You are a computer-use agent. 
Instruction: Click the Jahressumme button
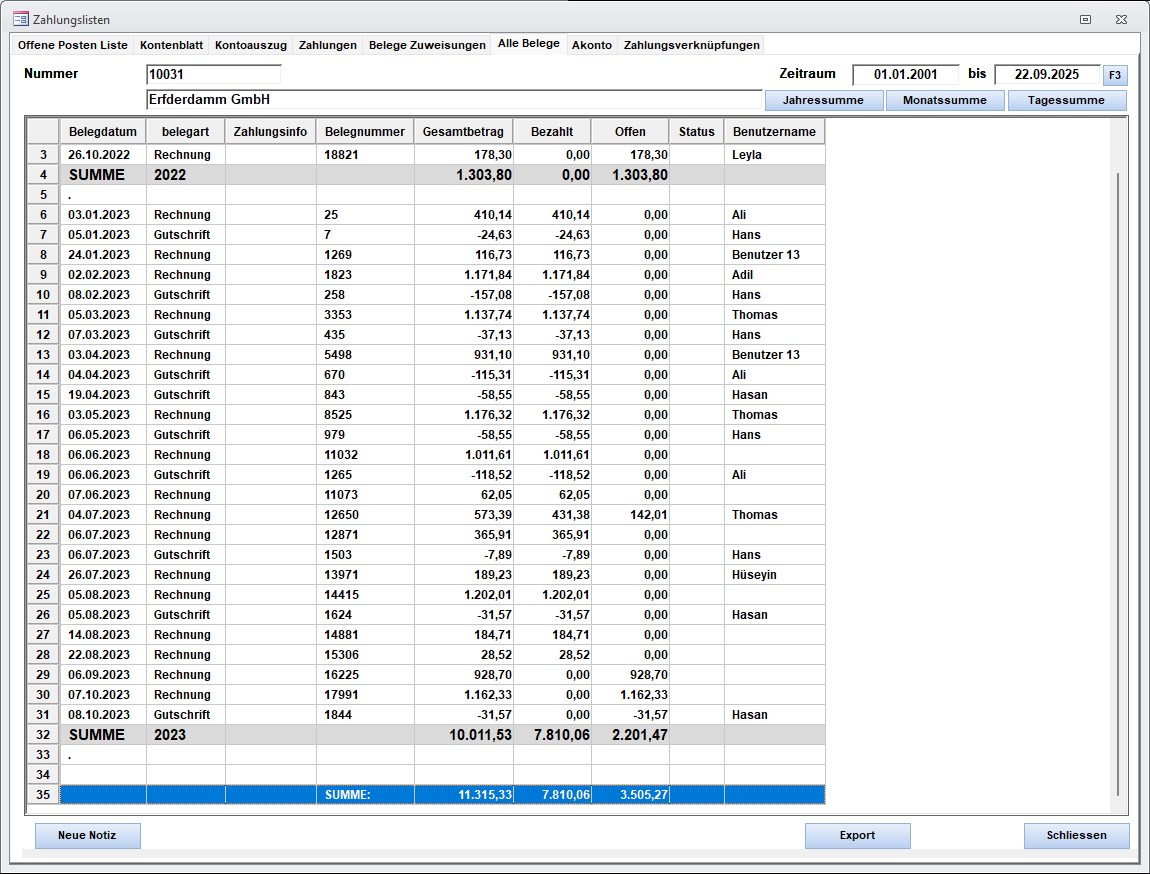click(824, 100)
